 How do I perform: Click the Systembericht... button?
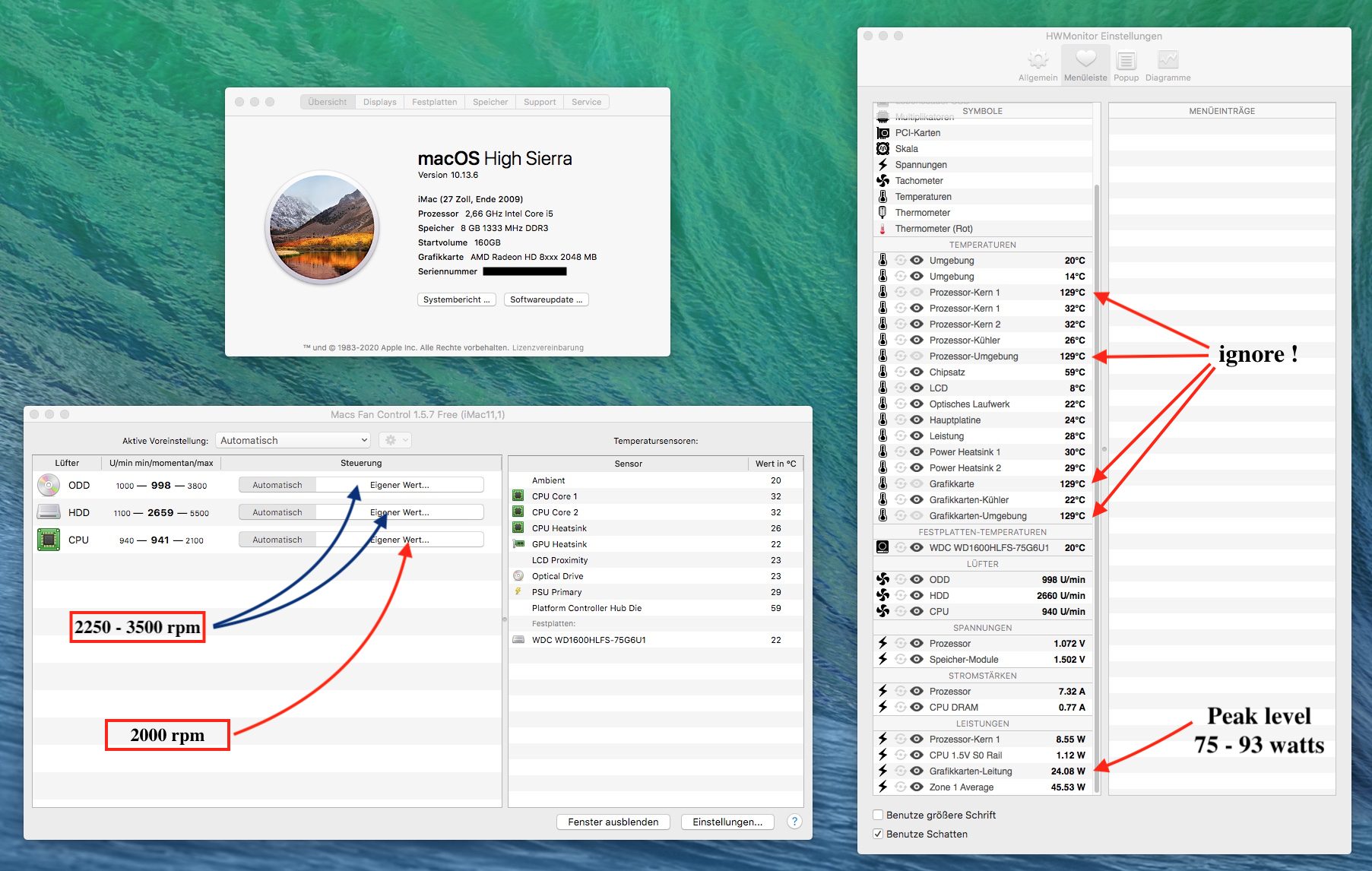pos(457,299)
